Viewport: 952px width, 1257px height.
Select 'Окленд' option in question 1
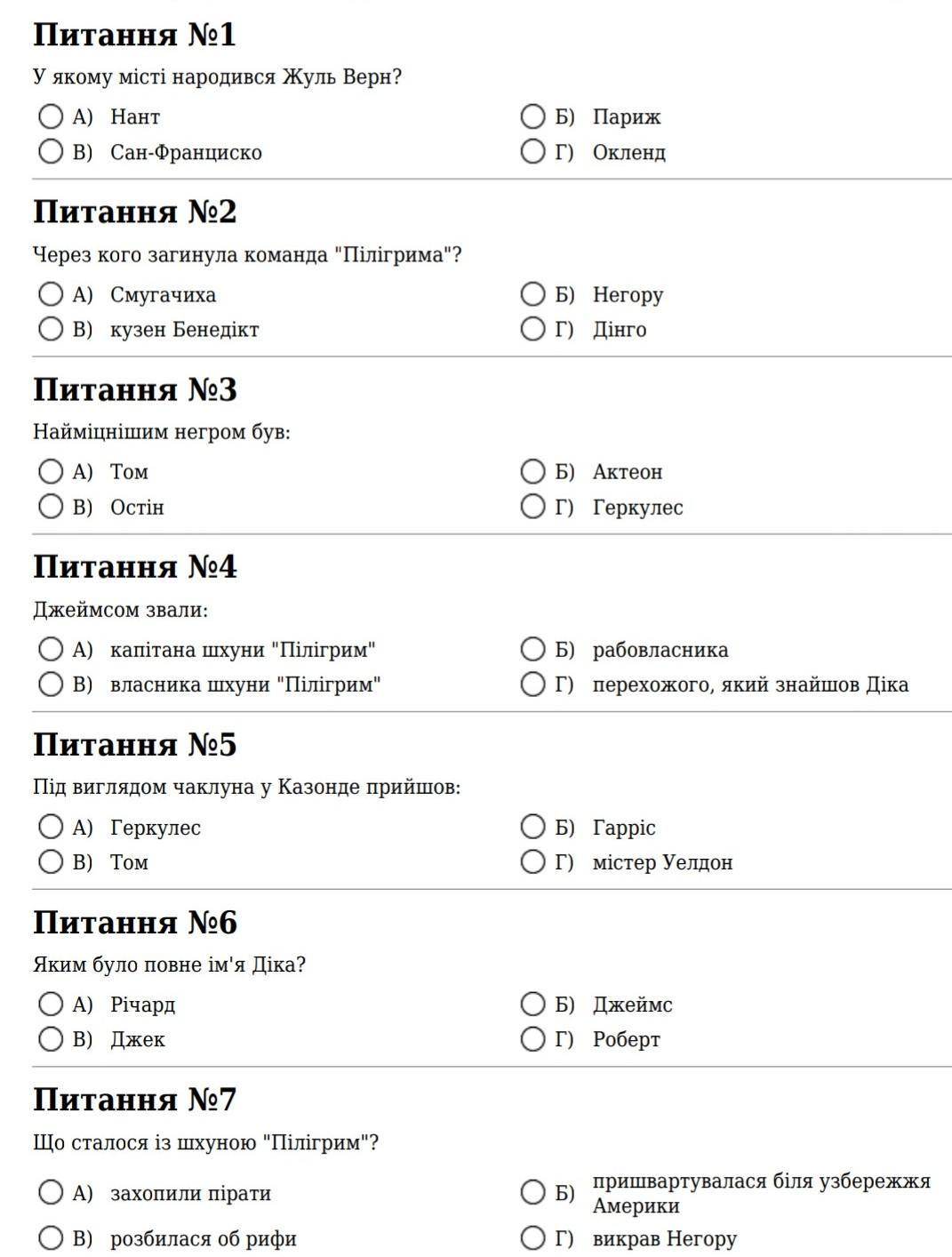[x=532, y=152]
